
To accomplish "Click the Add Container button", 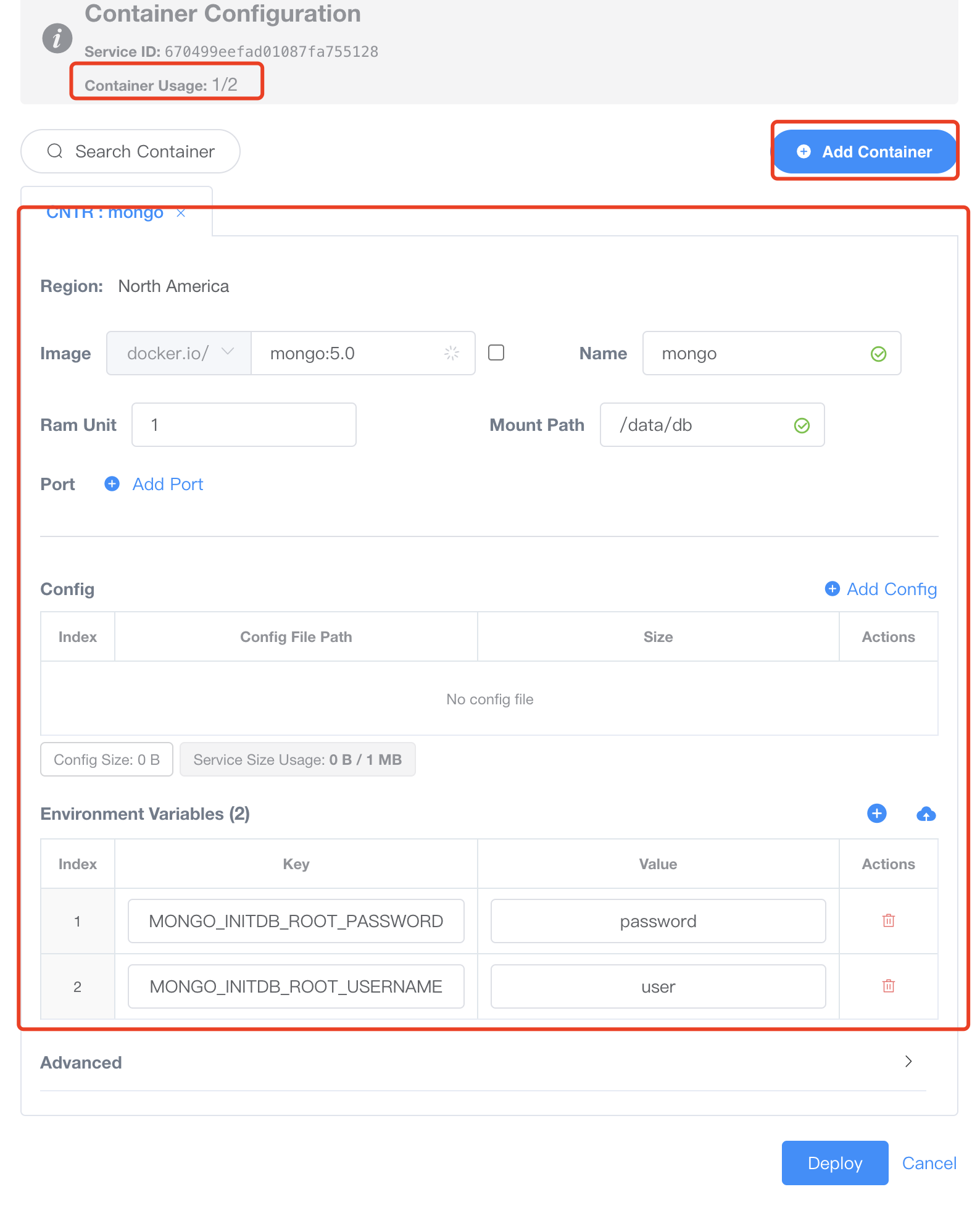I will click(x=865, y=151).
